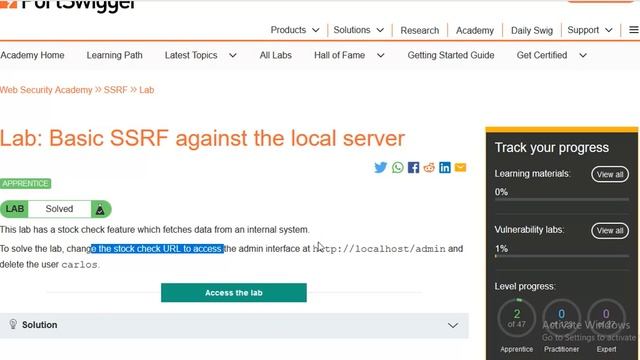Click the APPRENTICE difficulty badge
640x360 pixels.
point(25,184)
